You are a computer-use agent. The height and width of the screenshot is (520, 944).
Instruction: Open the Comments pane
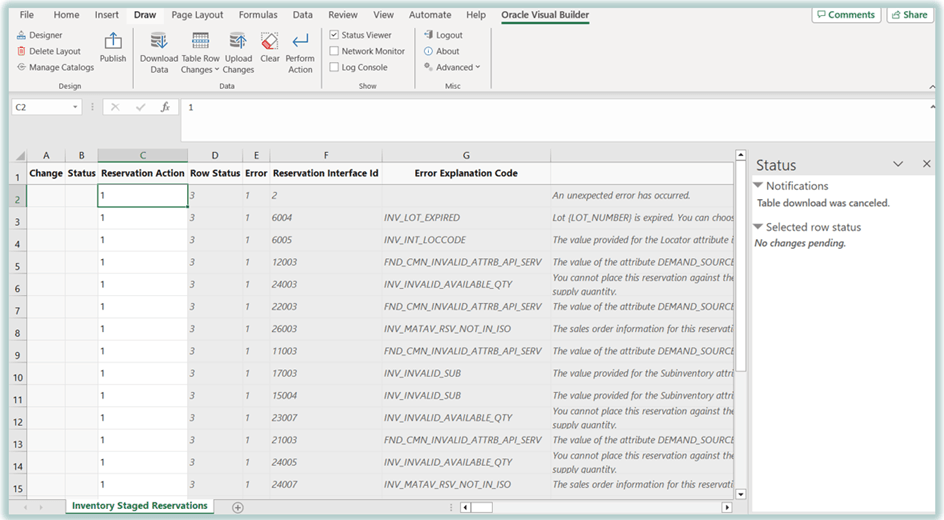846,14
